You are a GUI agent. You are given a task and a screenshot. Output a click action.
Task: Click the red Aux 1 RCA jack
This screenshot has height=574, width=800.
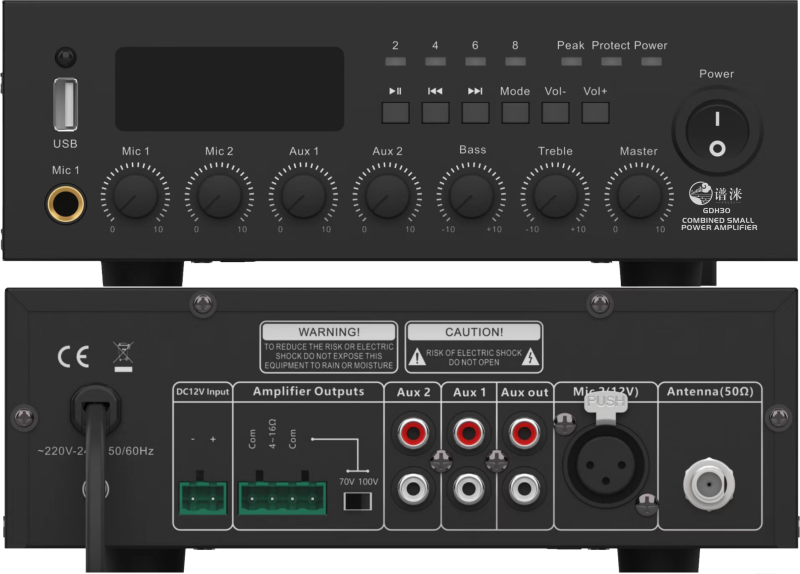point(468,433)
